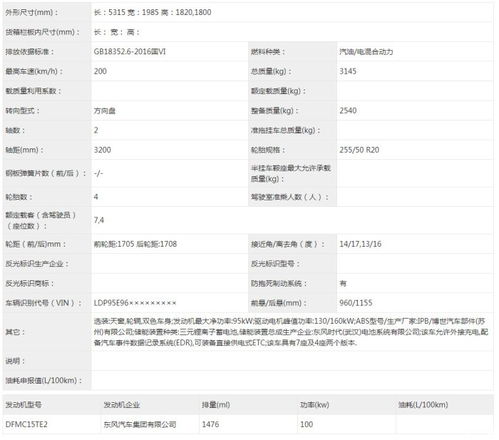Click tire specification 255/50 R20

click(x=359, y=150)
